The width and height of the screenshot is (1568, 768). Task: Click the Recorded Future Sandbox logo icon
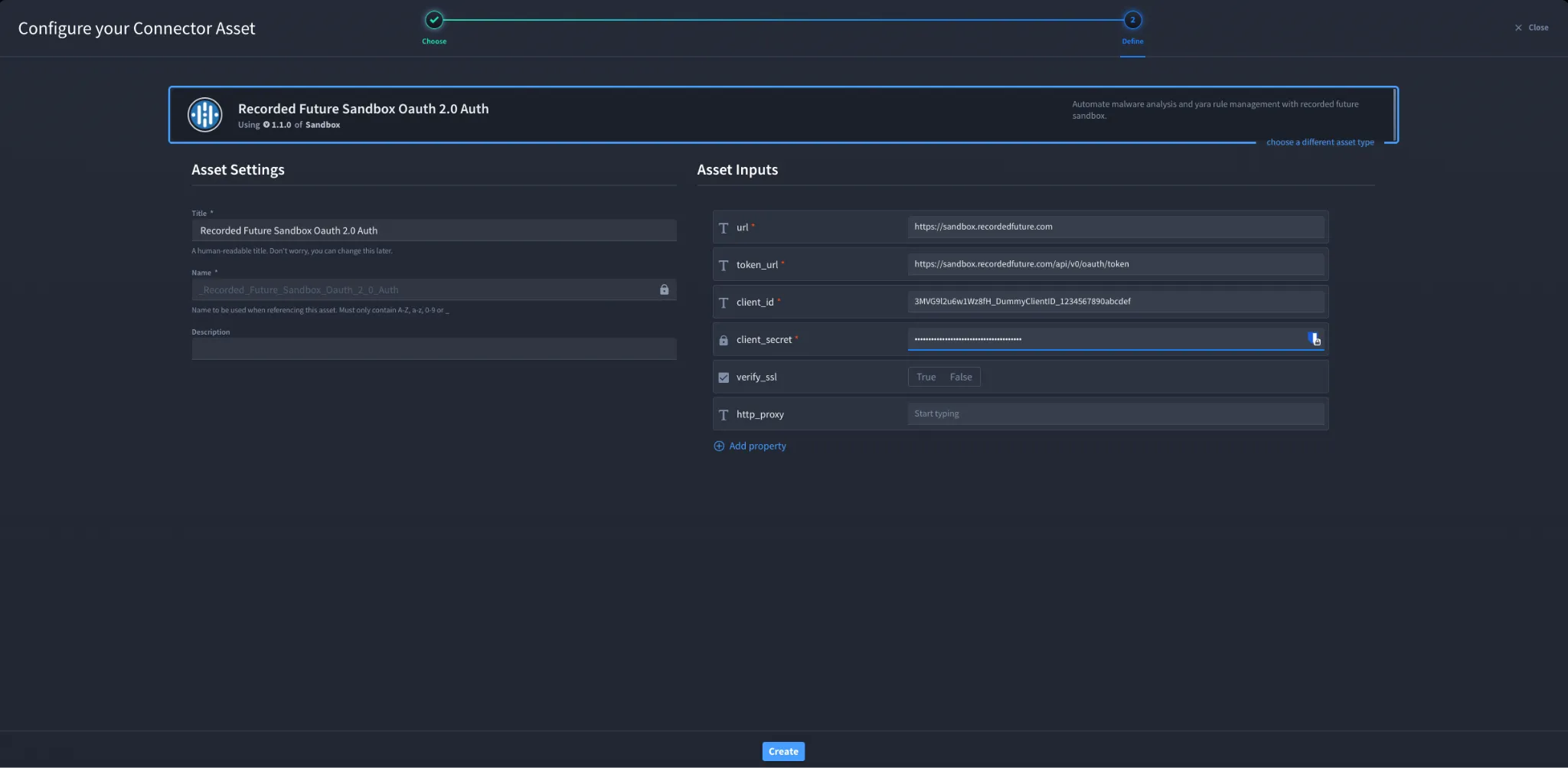point(204,115)
